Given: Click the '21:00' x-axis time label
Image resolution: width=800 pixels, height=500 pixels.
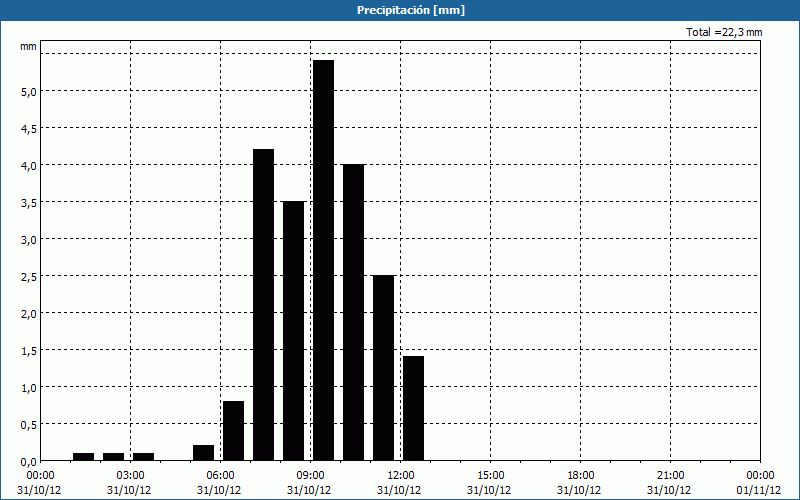Looking at the screenshot, I should click(x=670, y=476).
